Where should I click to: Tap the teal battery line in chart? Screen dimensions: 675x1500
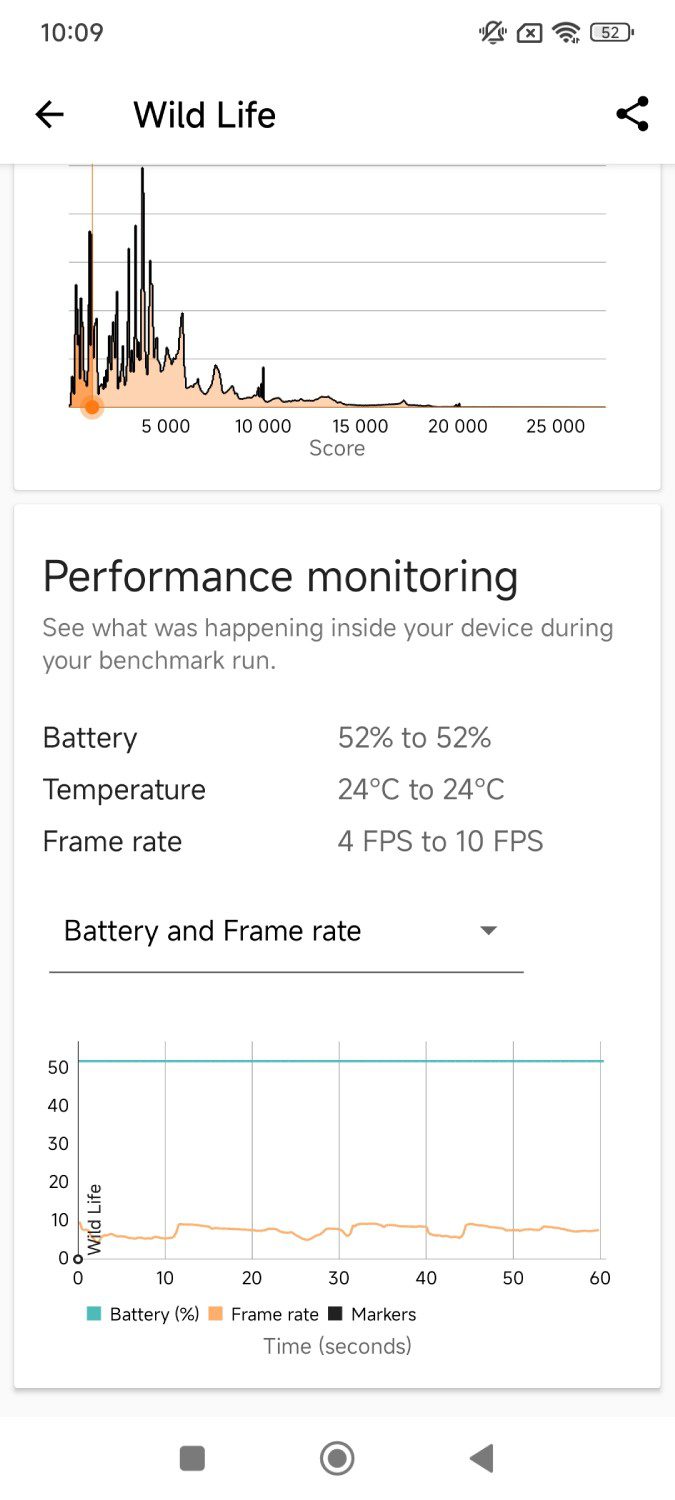pos(340,1061)
